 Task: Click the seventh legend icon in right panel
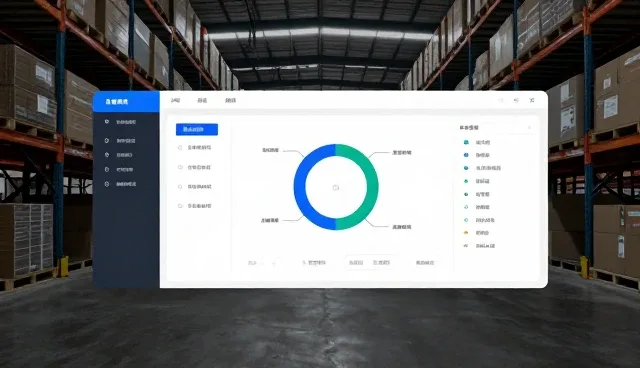coord(466,220)
